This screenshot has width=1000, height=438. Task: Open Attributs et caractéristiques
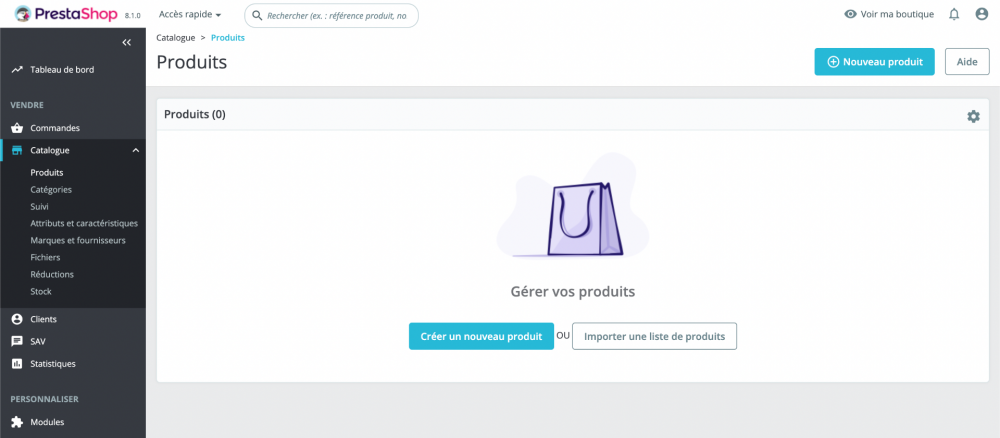pos(84,223)
